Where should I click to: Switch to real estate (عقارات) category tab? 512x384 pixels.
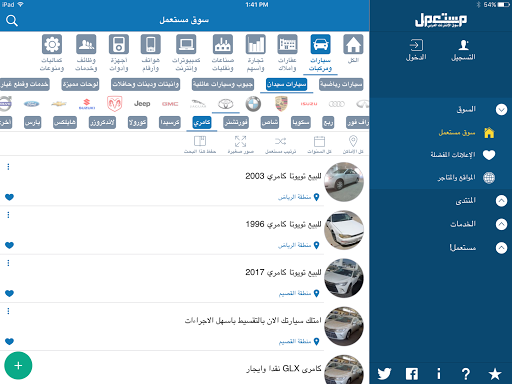coord(287,53)
